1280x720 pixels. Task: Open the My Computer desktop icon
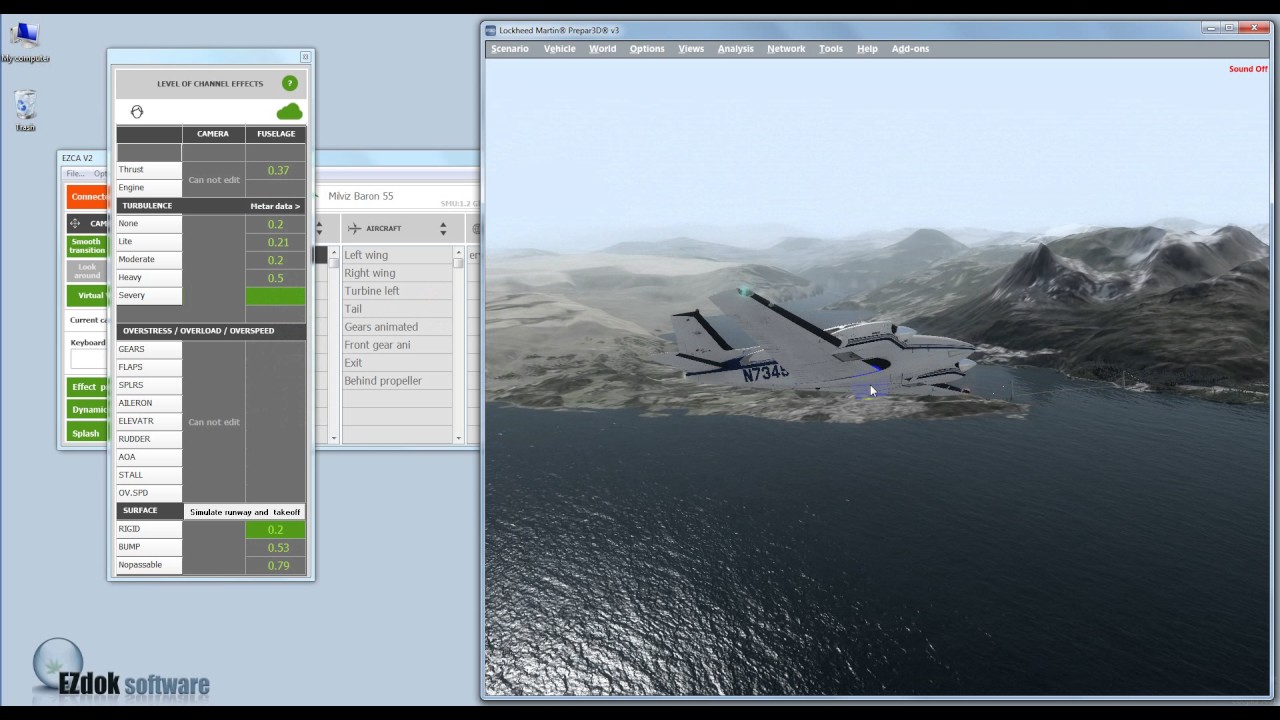(x=25, y=42)
